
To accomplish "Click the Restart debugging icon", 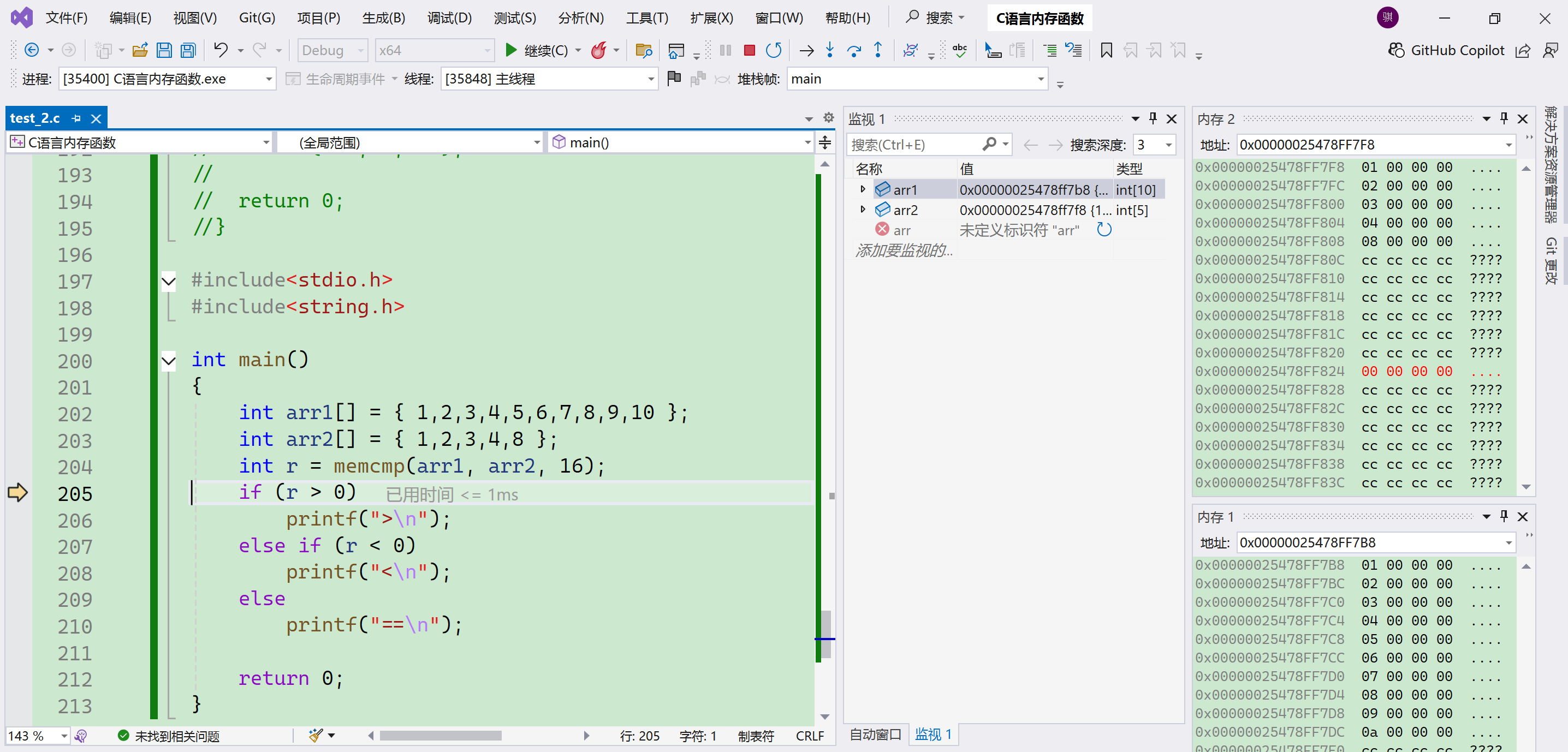I will pos(773,51).
